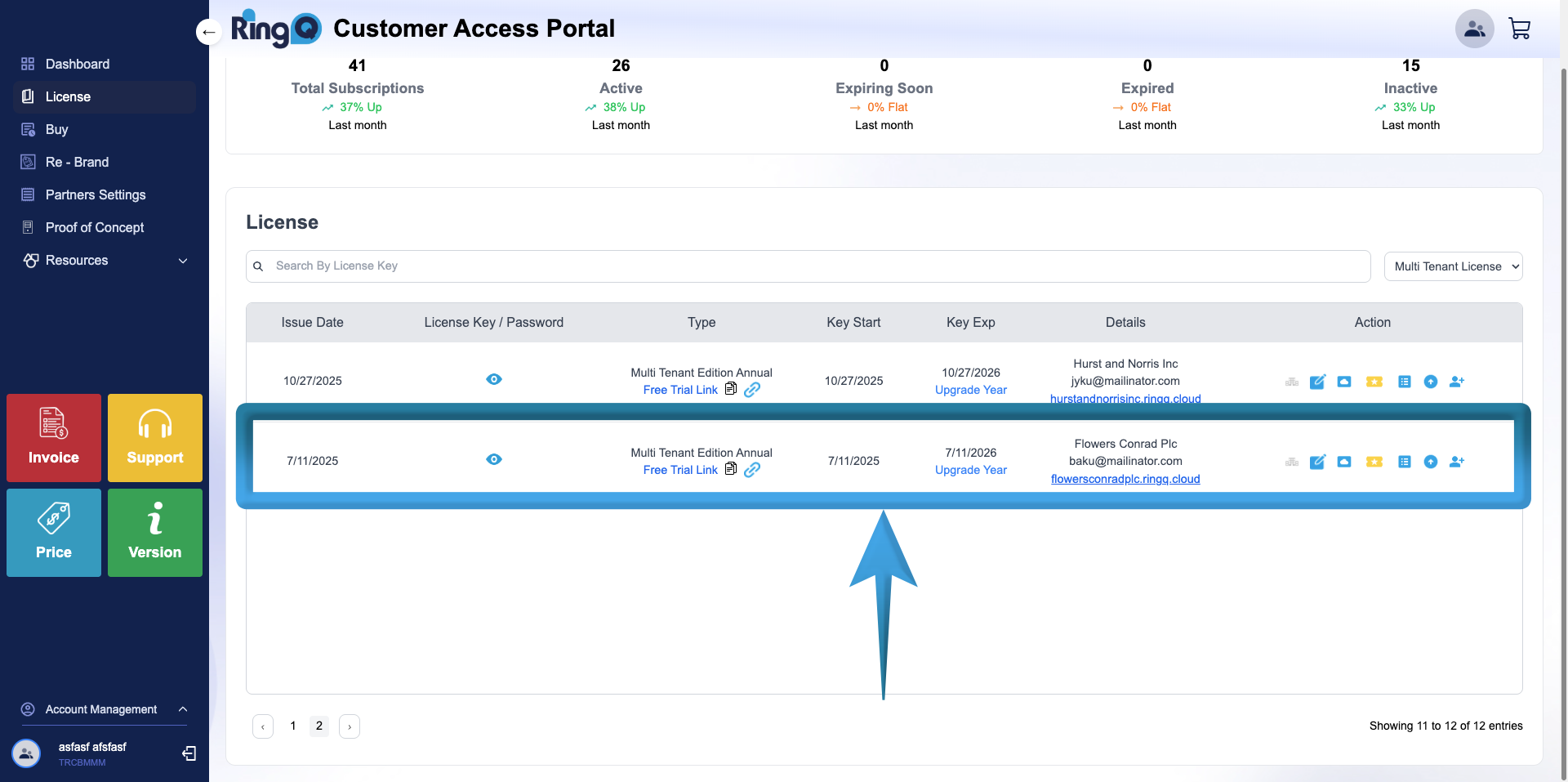Viewport: 1568px width, 782px height.
Task: Show the password for the Flowers Conrad license
Action: click(x=494, y=459)
